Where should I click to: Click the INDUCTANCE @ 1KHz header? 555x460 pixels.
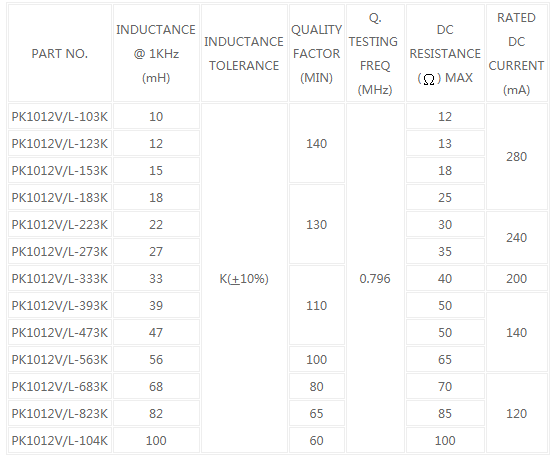click(x=156, y=53)
